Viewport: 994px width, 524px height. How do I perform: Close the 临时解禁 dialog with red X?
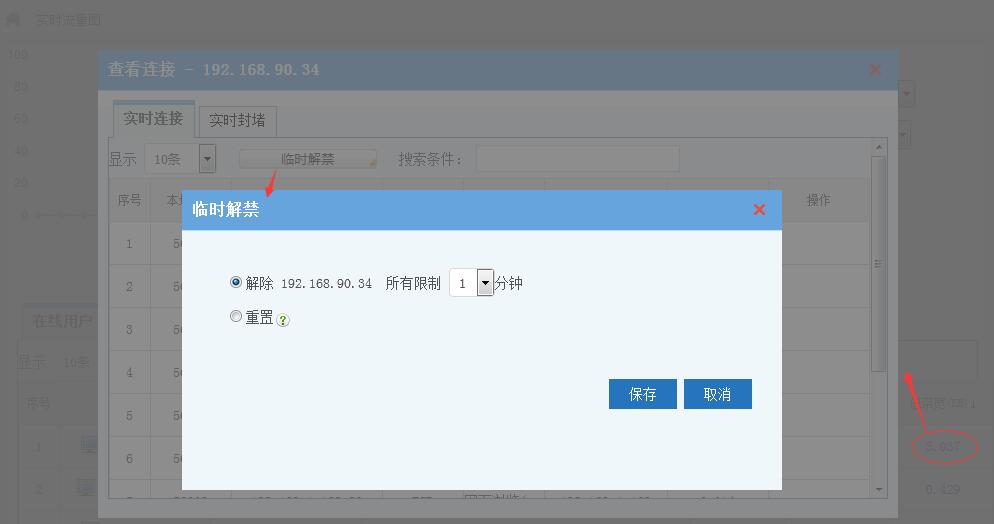[x=759, y=209]
